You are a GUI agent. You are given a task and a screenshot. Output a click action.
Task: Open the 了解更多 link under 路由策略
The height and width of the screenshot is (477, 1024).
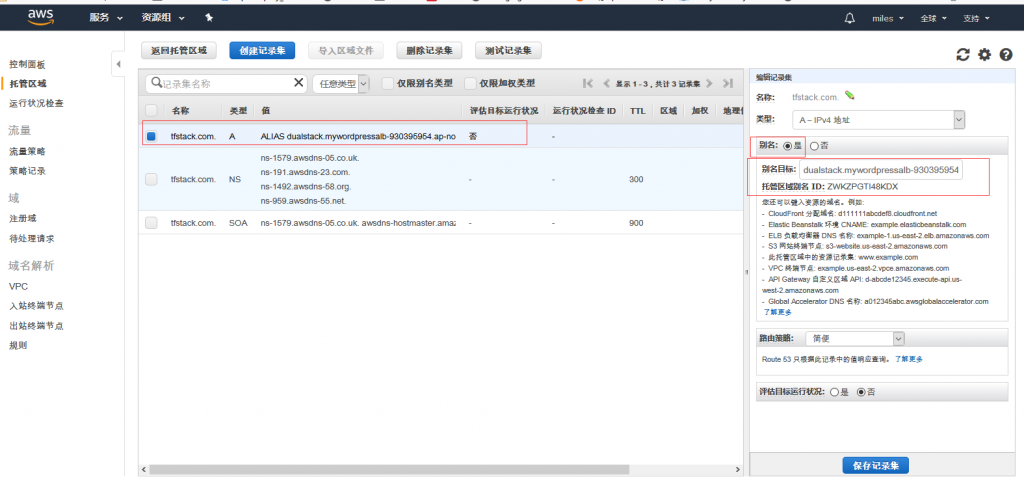[x=908, y=359]
